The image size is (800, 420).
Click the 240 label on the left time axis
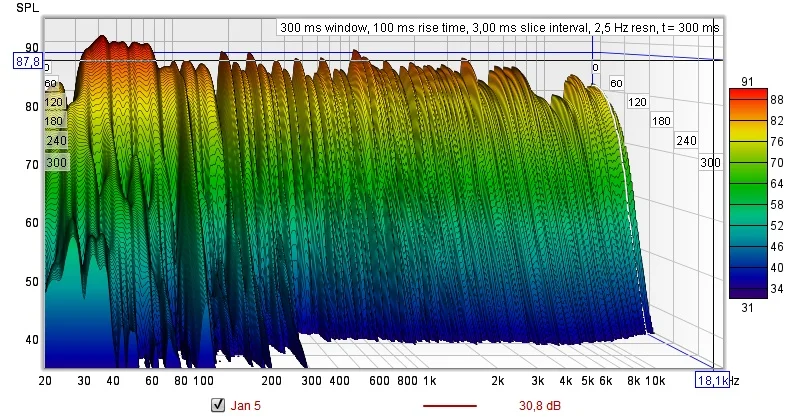57,140
